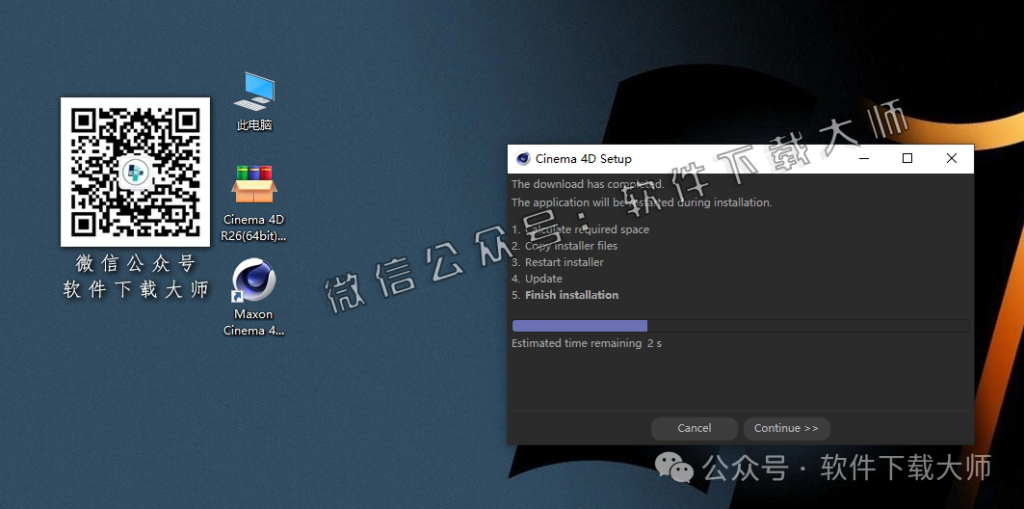Click the "Cinema 4D Setup" title bar text

point(583,158)
